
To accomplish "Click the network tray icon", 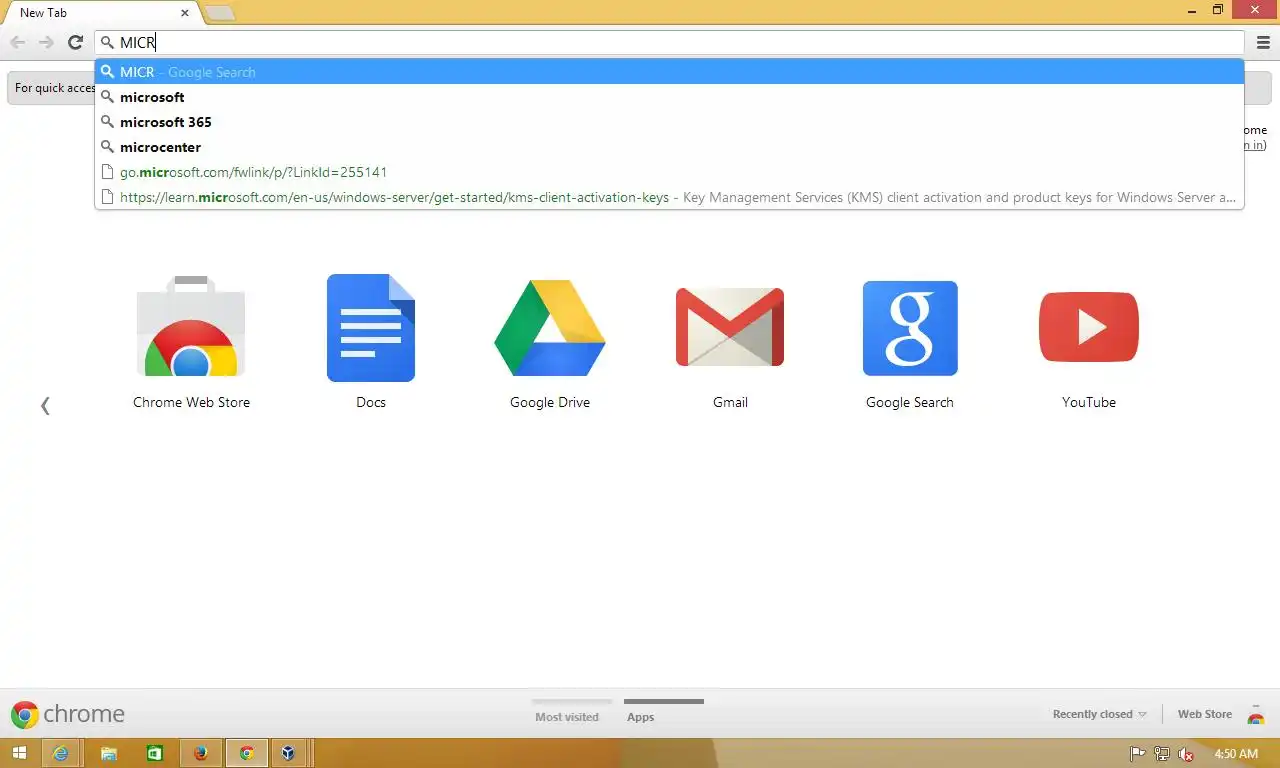I will click(x=1161, y=754).
